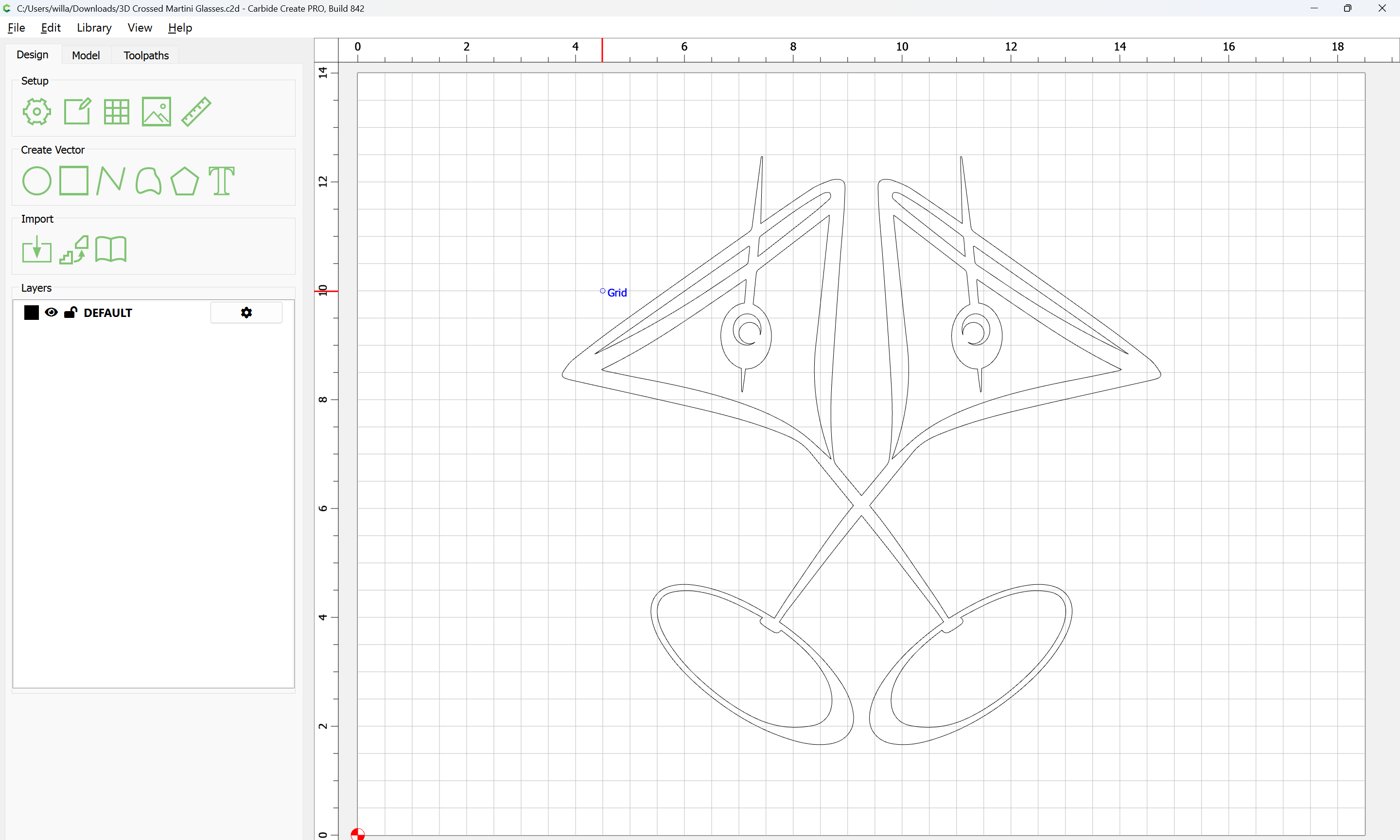This screenshot has width=1400, height=840.
Task: Open the Library menu
Action: tap(94, 28)
